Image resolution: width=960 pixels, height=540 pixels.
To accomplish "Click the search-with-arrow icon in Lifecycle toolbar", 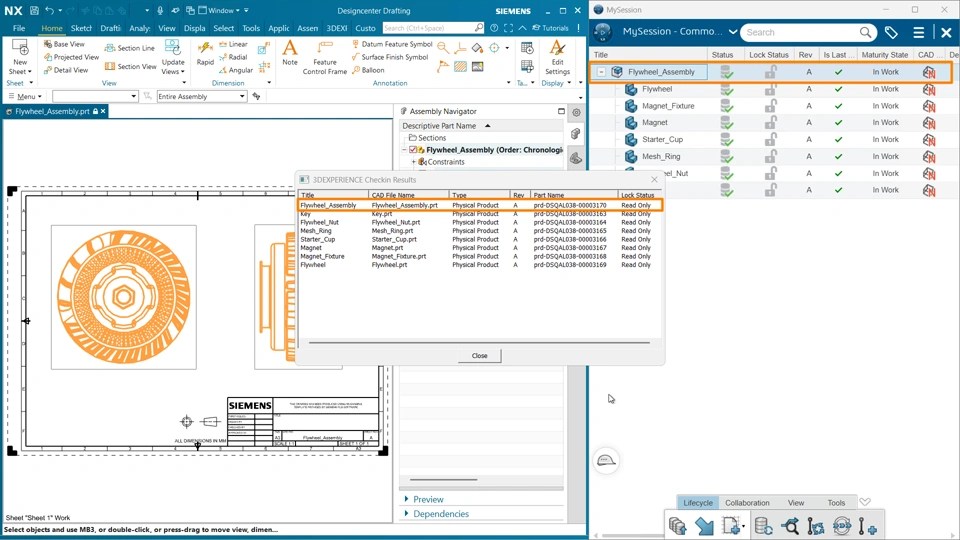I will coord(790,526).
